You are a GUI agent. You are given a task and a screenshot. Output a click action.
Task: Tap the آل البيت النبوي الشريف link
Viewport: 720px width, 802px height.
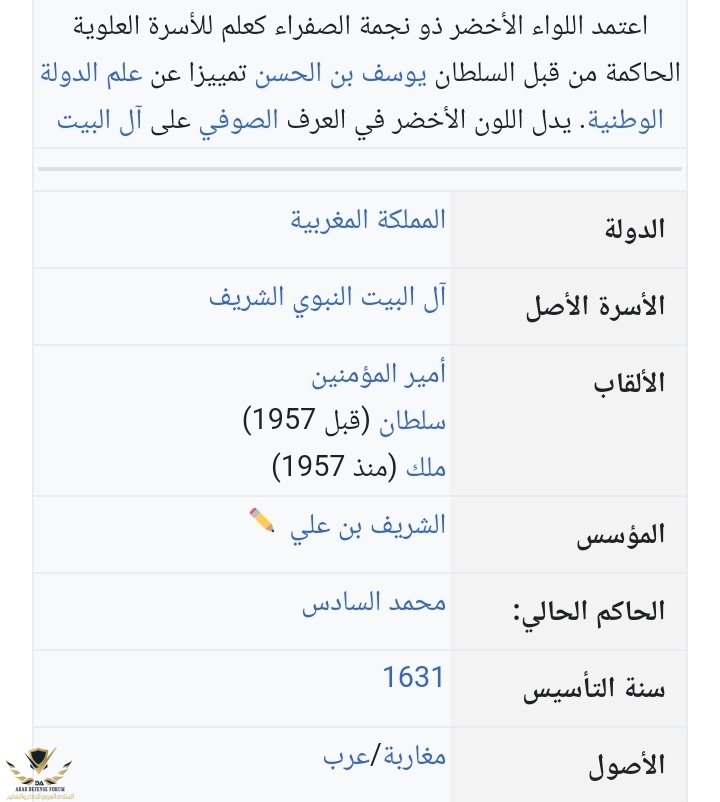click(x=327, y=297)
